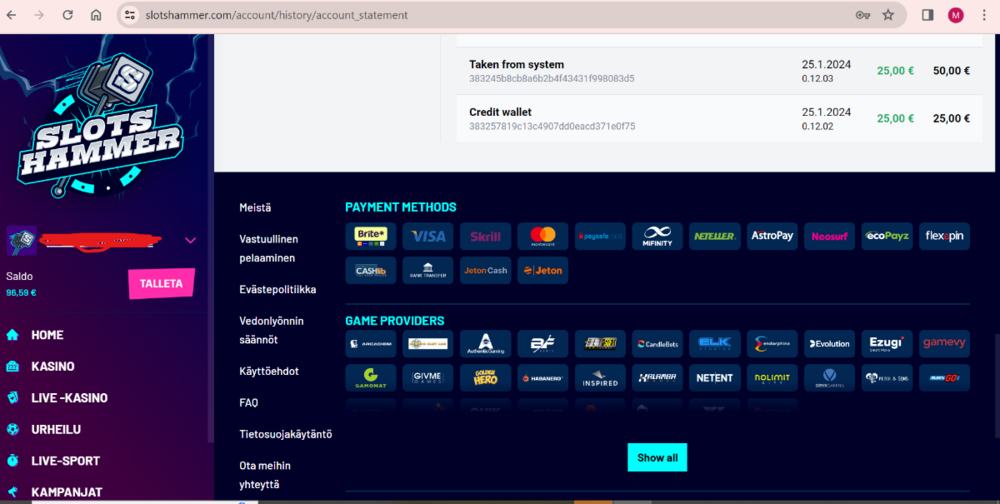Open Vedonlyönnin säännöt footer link
The height and width of the screenshot is (504, 1000).
[x=271, y=330]
